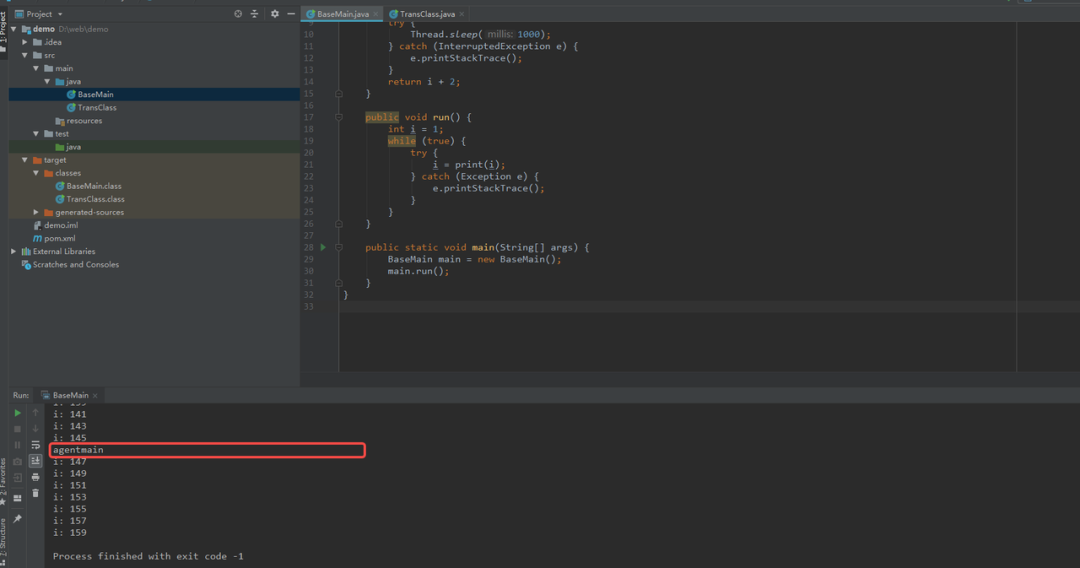Print the Run console output

[x=36, y=477]
